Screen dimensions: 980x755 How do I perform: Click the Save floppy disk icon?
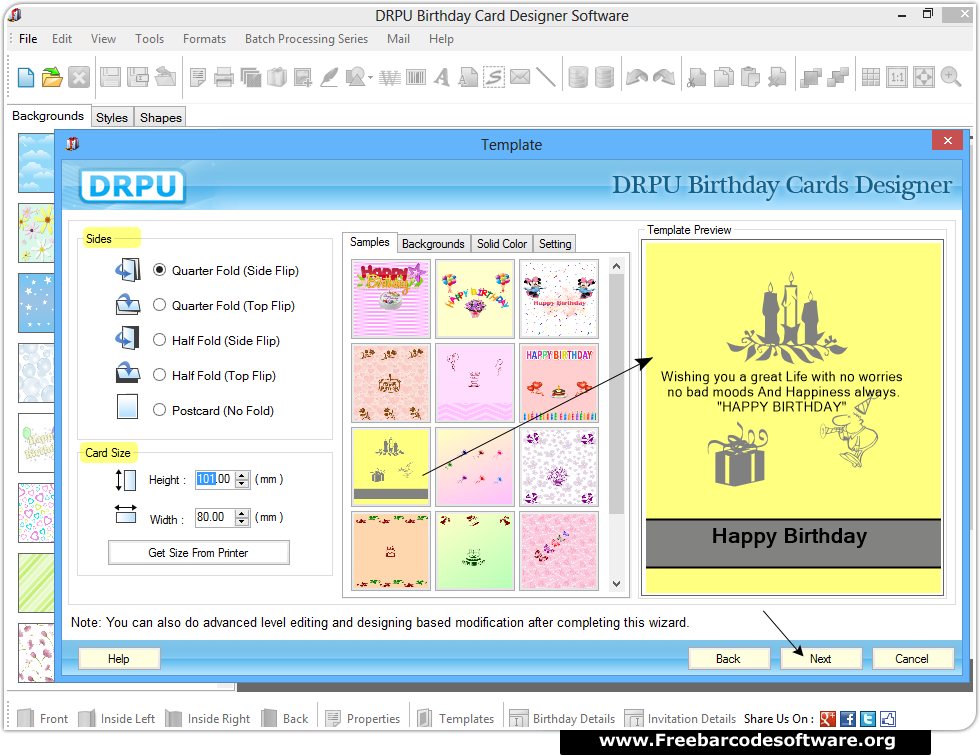click(111, 78)
